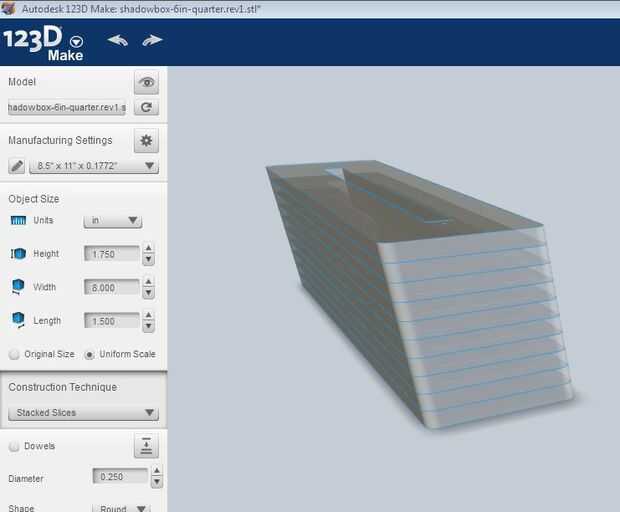Click the model filename field
The width and height of the screenshot is (620, 512).
(67, 108)
